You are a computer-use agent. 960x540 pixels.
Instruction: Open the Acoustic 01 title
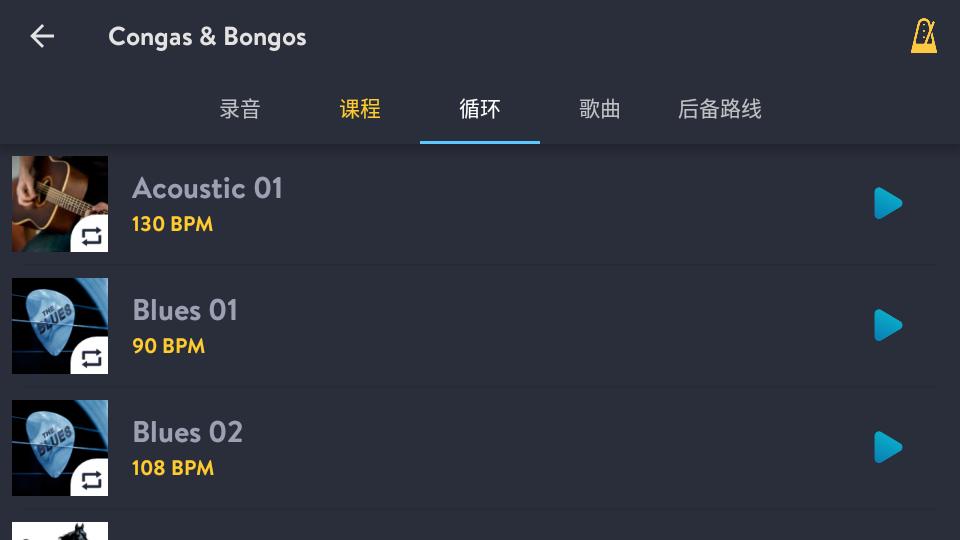[x=207, y=188]
